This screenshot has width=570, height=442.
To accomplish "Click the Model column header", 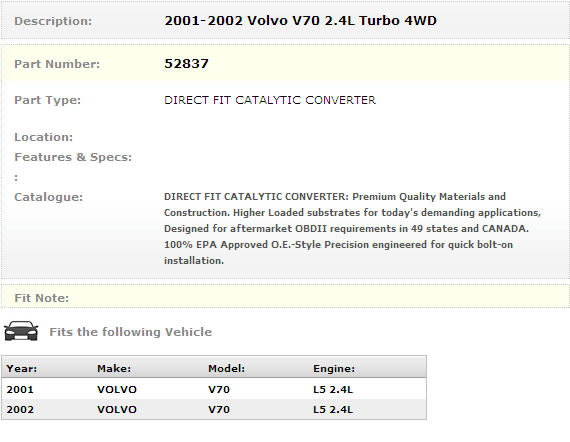I will click(x=226, y=369).
